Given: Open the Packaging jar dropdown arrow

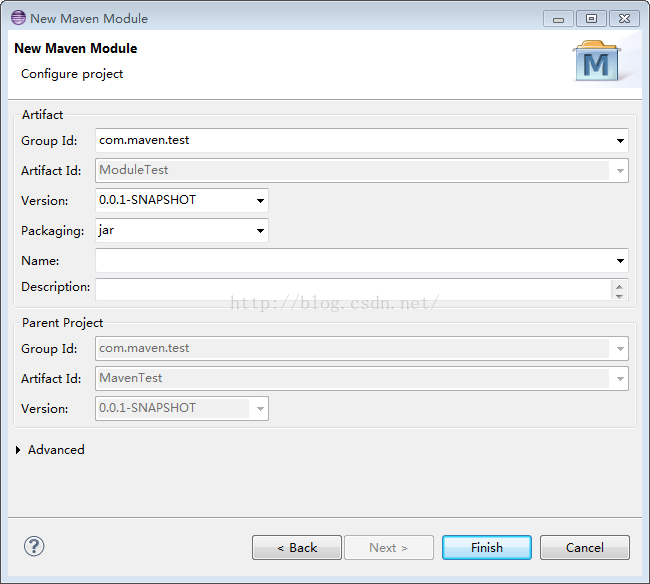Looking at the screenshot, I should pos(260,230).
